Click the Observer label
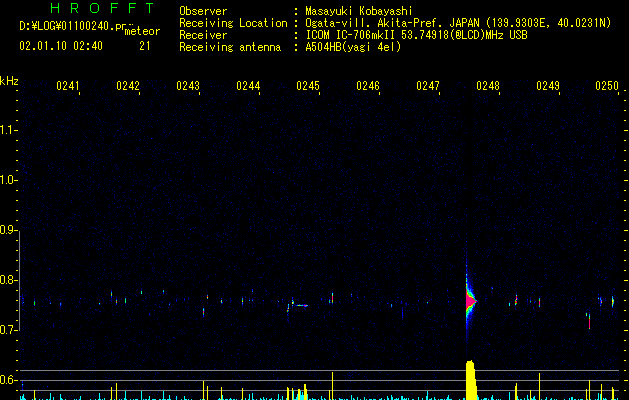Screen dimensions: 629x400 pos(203,11)
